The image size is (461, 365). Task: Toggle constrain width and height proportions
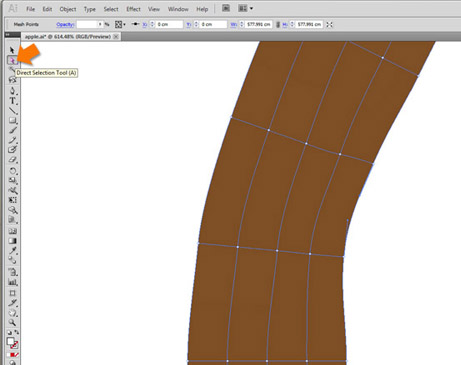pos(278,24)
